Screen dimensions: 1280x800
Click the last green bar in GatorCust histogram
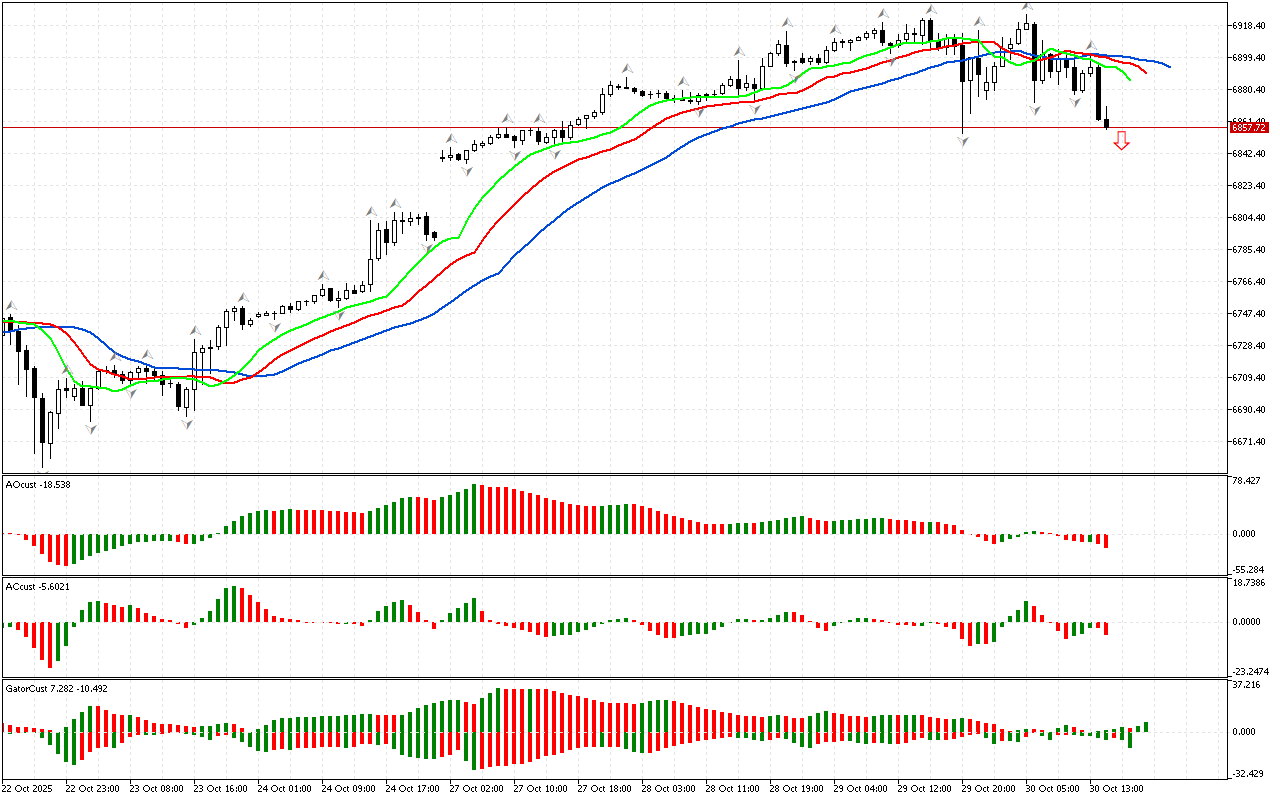pyautogui.click(x=1147, y=727)
